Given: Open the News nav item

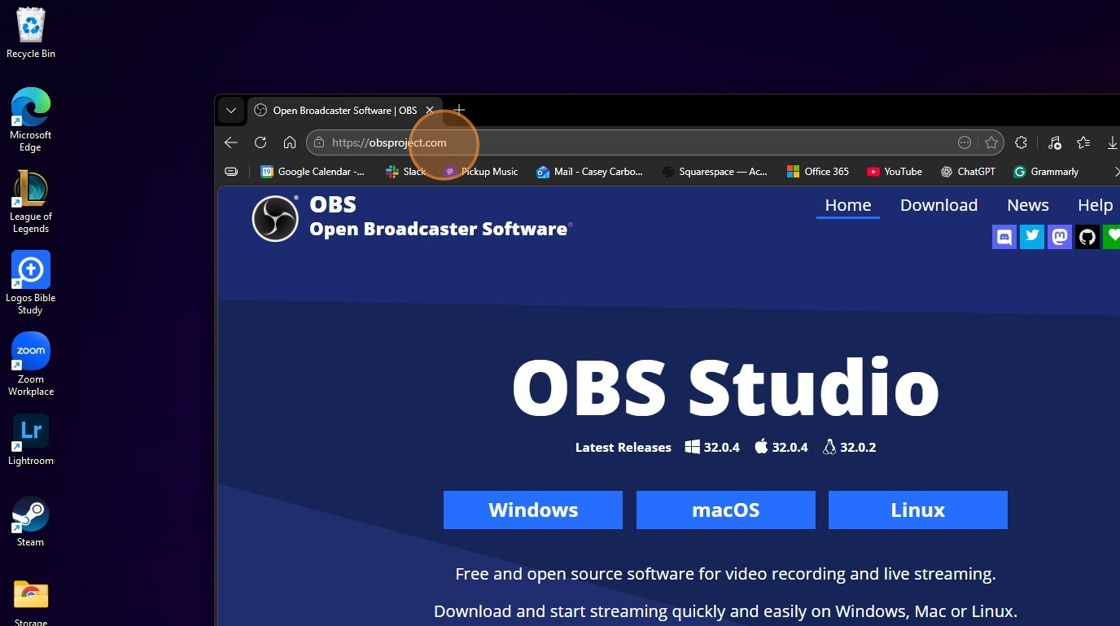Looking at the screenshot, I should [1028, 205].
